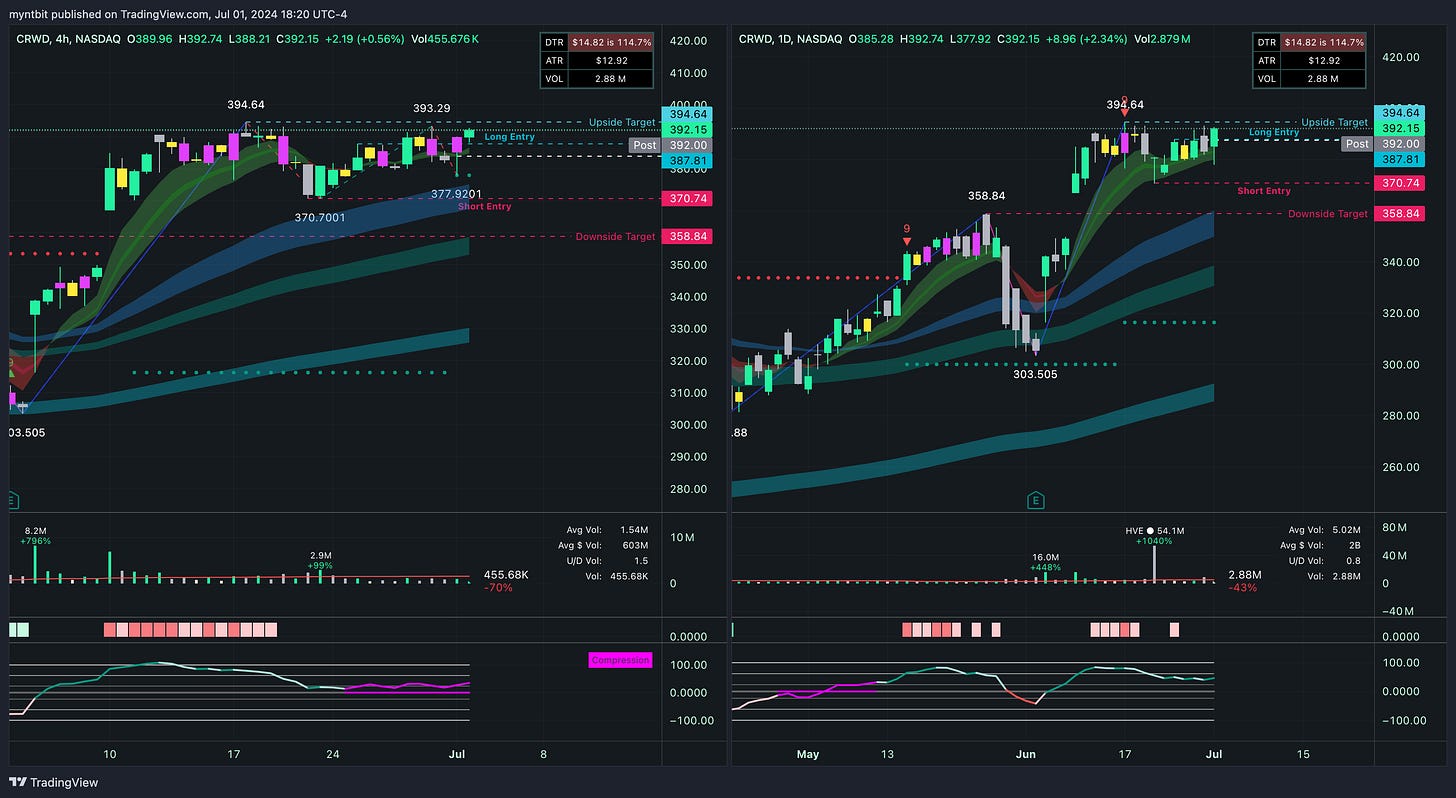Click the red 370.74 price tag on 4h axis
Image resolution: width=1456 pixels, height=798 pixels.
click(687, 199)
